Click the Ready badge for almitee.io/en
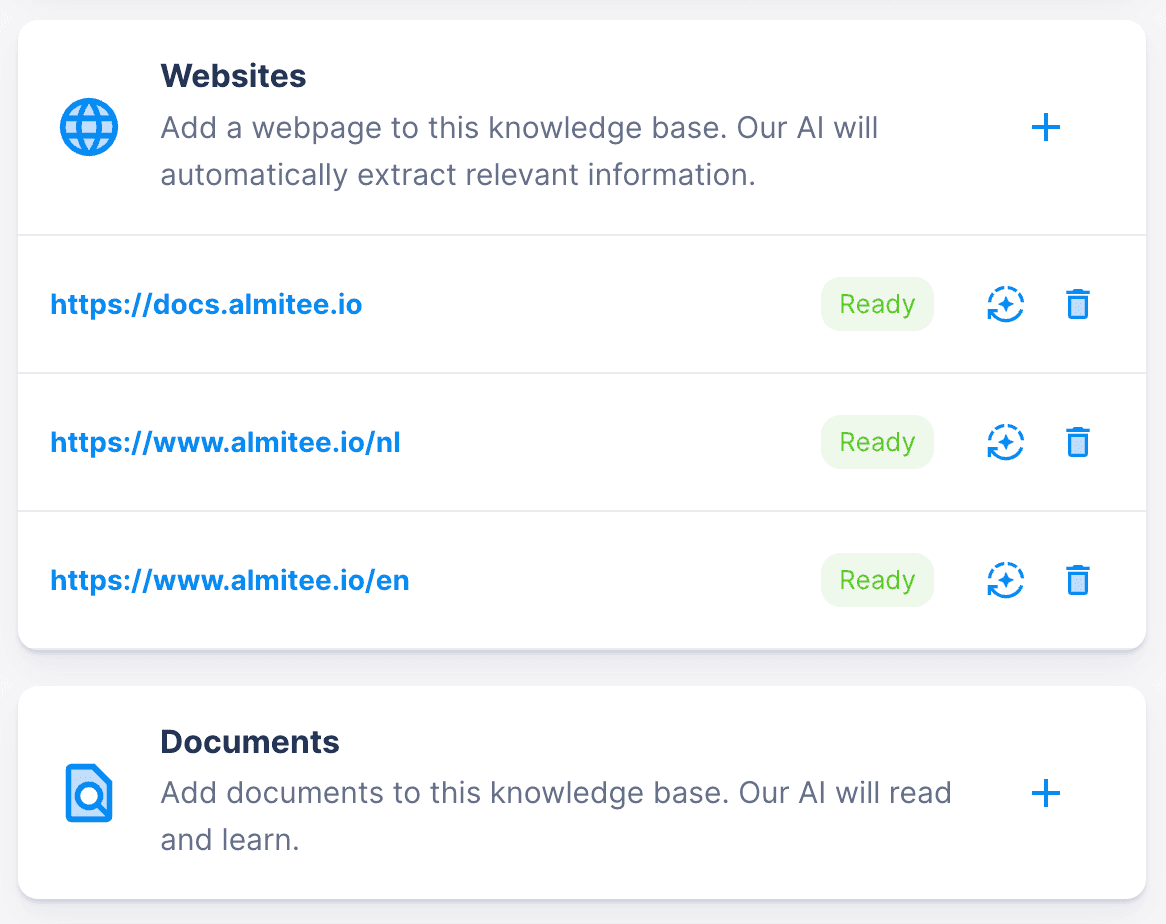This screenshot has height=924, width=1166. point(877,580)
